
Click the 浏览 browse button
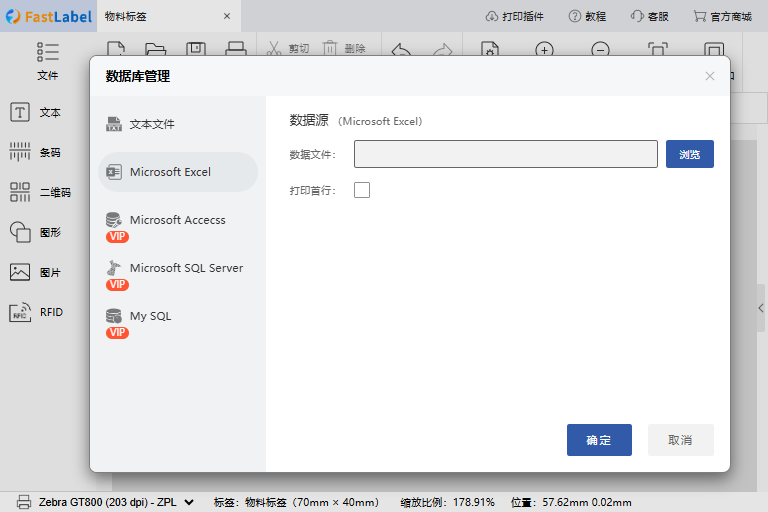pyautogui.click(x=690, y=154)
